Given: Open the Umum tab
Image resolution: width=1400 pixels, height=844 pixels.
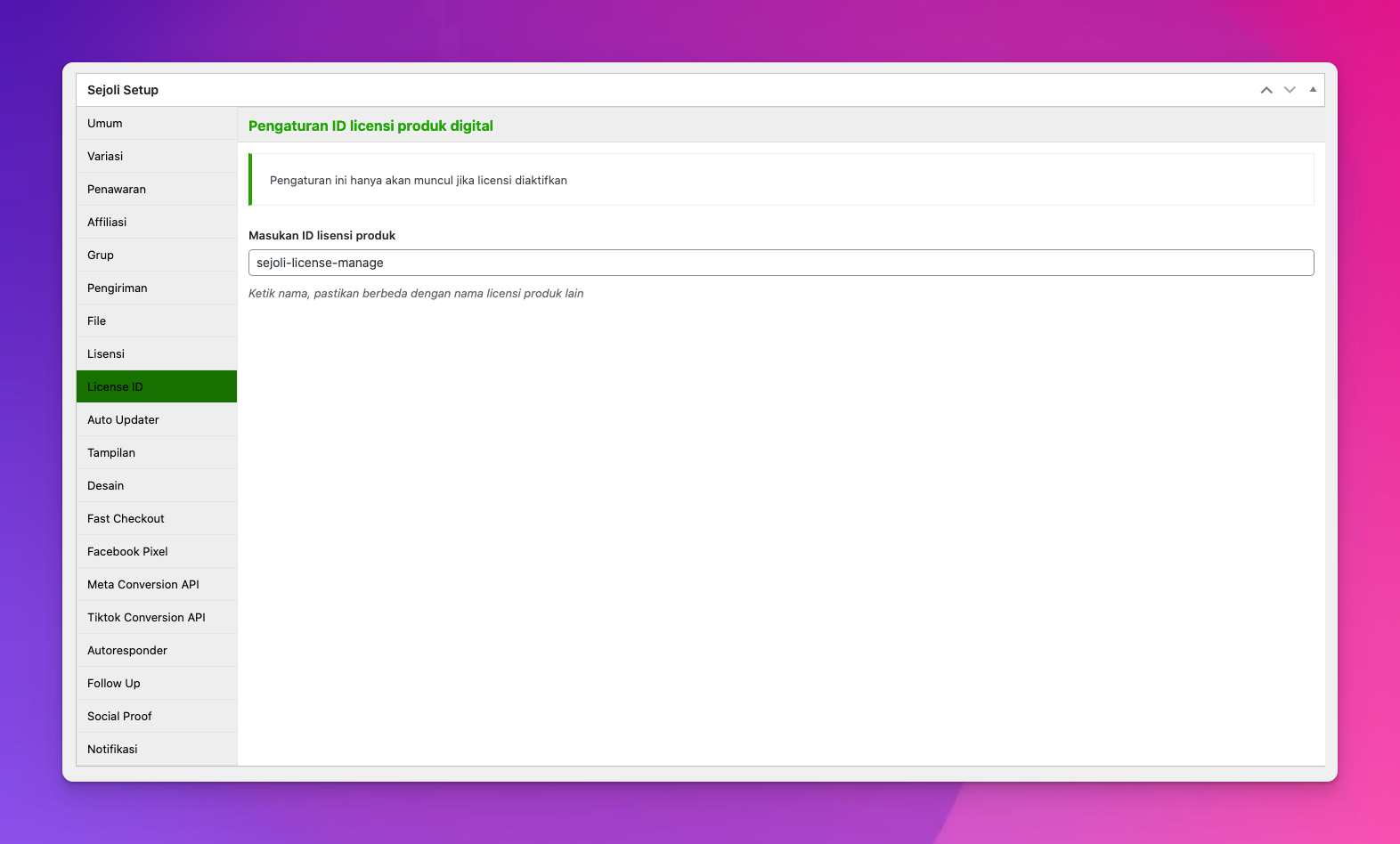Looking at the screenshot, I should pyautogui.click(x=105, y=124).
